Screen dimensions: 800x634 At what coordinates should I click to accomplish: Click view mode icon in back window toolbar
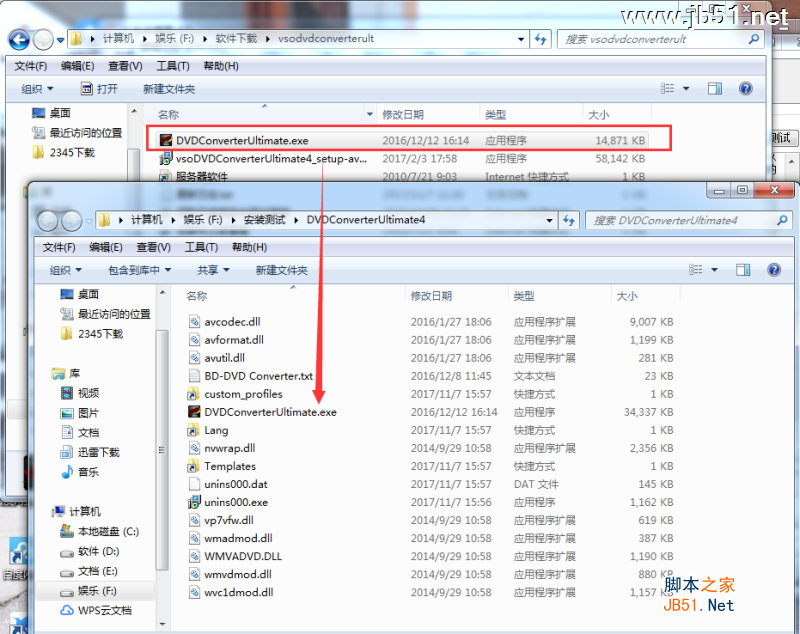(667, 89)
